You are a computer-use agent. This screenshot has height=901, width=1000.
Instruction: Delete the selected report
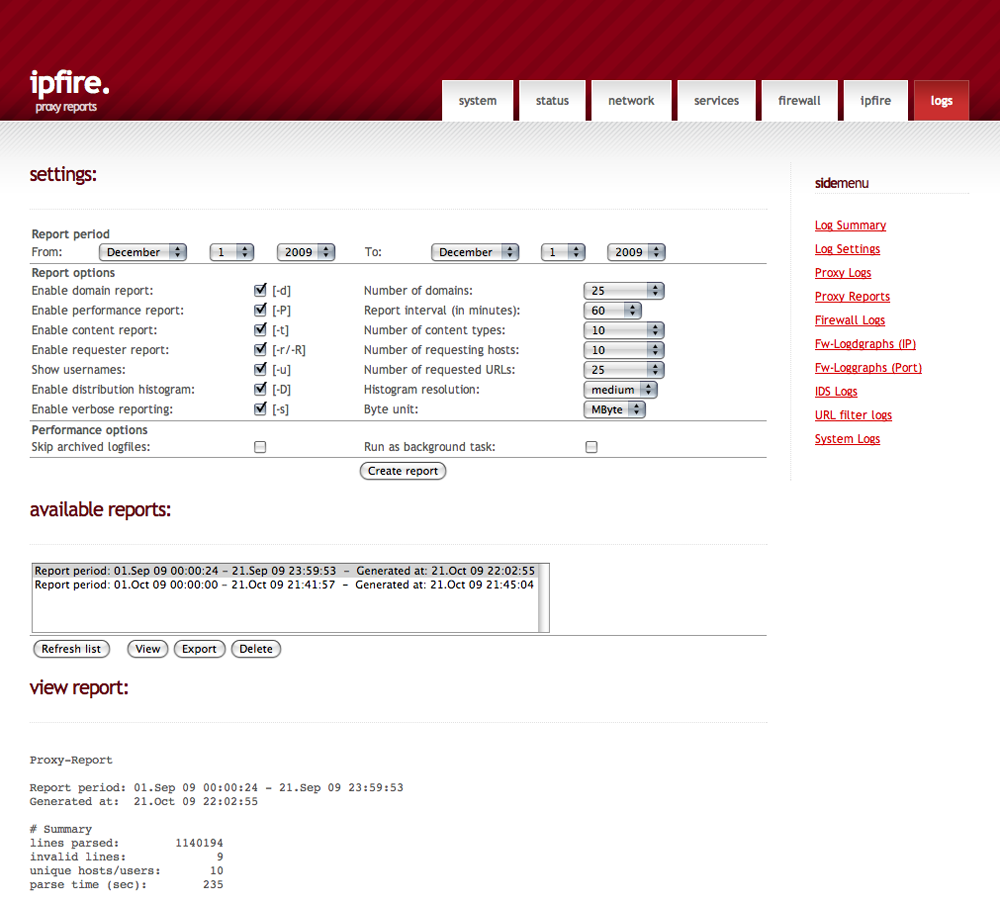click(x=256, y=649)
